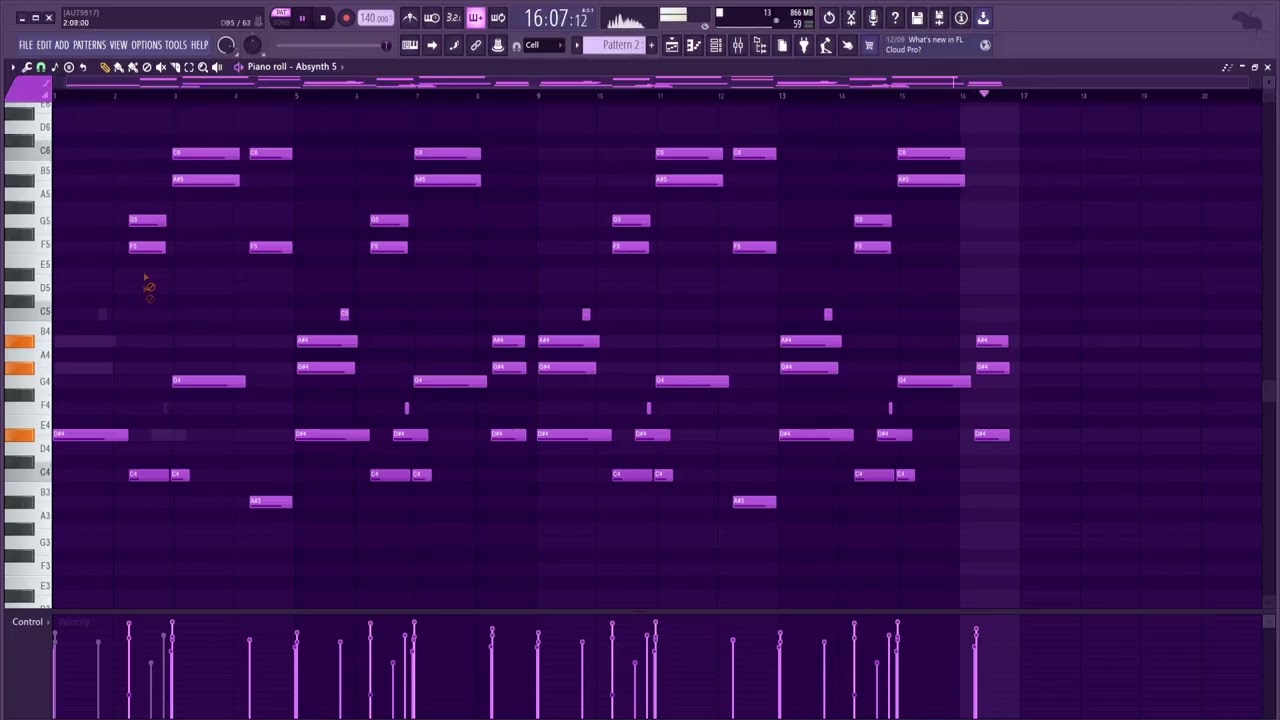Click the tempo value 140 field

(x=375, y=18)
